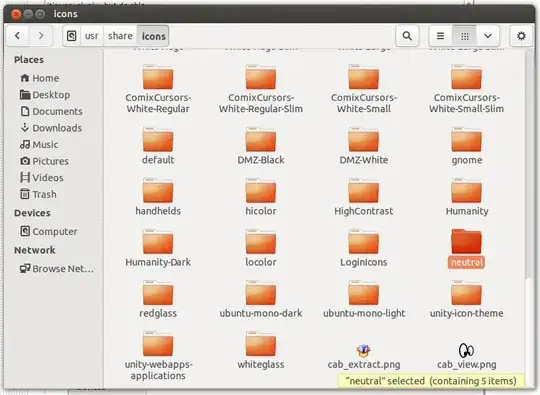The width and height of the screenshot is (540, 395).
Task: Open the view options dropdown arrow
Action: coord(488,36)
